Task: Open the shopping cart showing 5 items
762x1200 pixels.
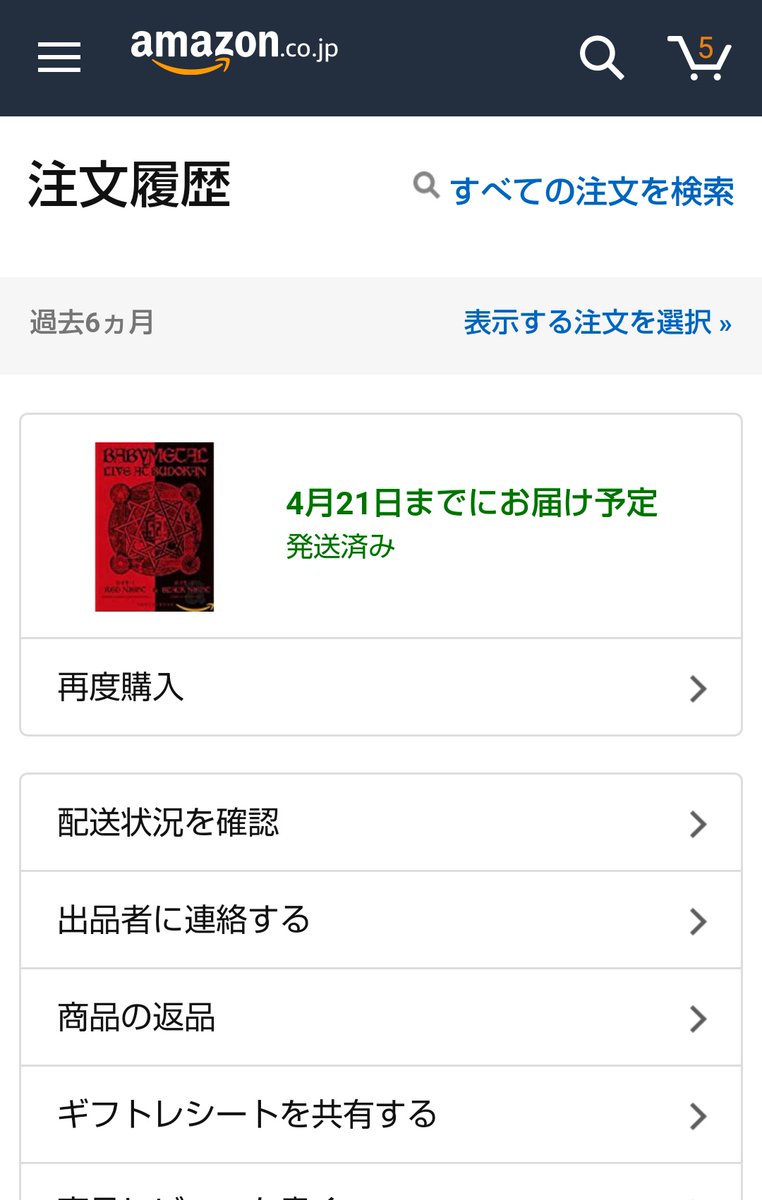Action: [x=699, y=57]
